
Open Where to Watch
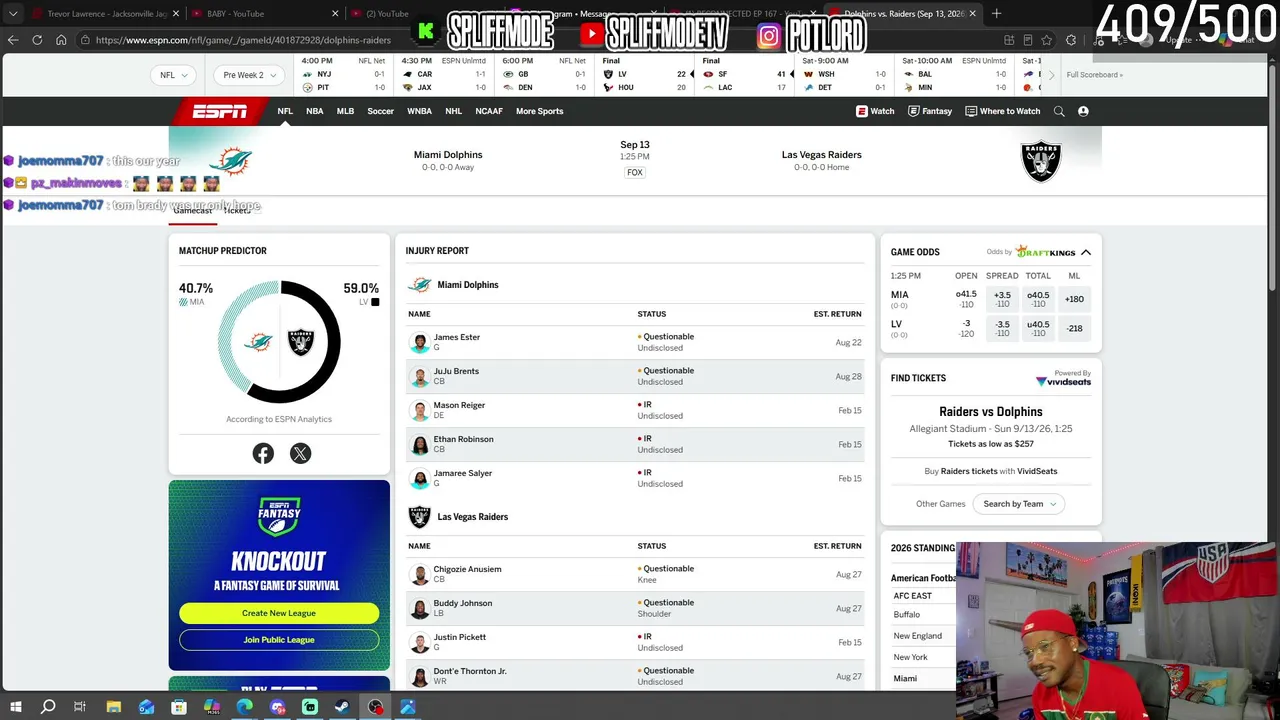[x=1003, y=111]
